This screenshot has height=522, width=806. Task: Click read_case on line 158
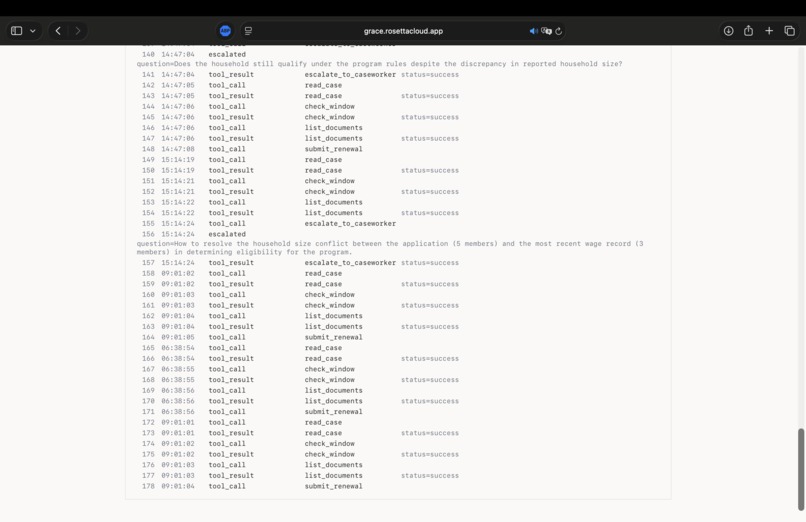tap(323, 273)
